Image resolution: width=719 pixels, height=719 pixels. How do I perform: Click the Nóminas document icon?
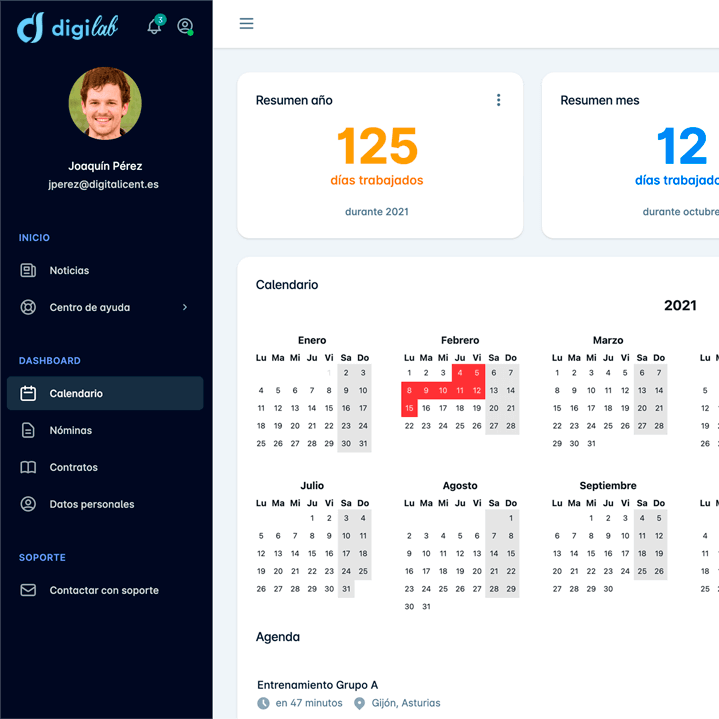[x=29, y=431]
